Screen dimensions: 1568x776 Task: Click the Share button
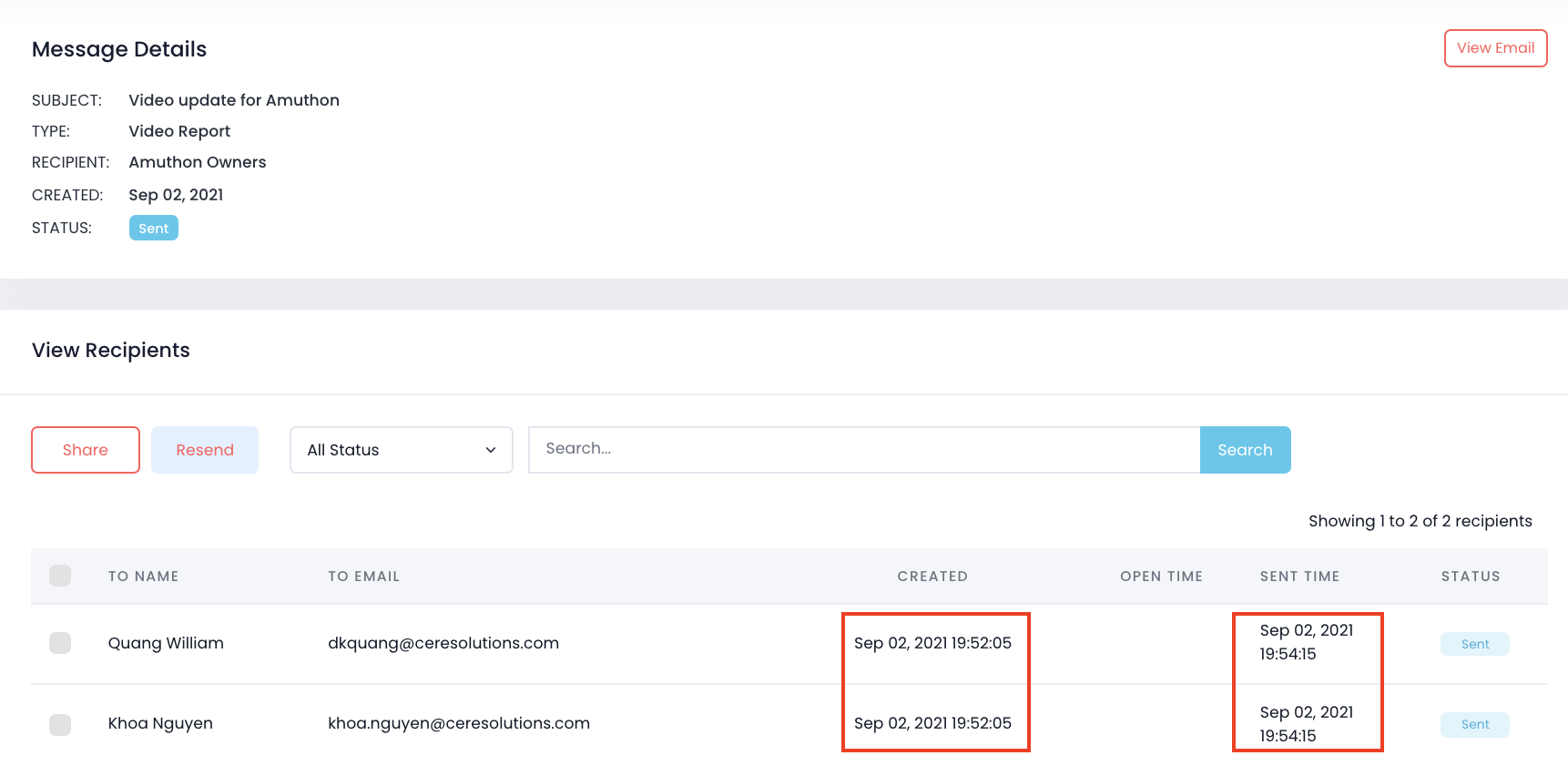(86, 450)
